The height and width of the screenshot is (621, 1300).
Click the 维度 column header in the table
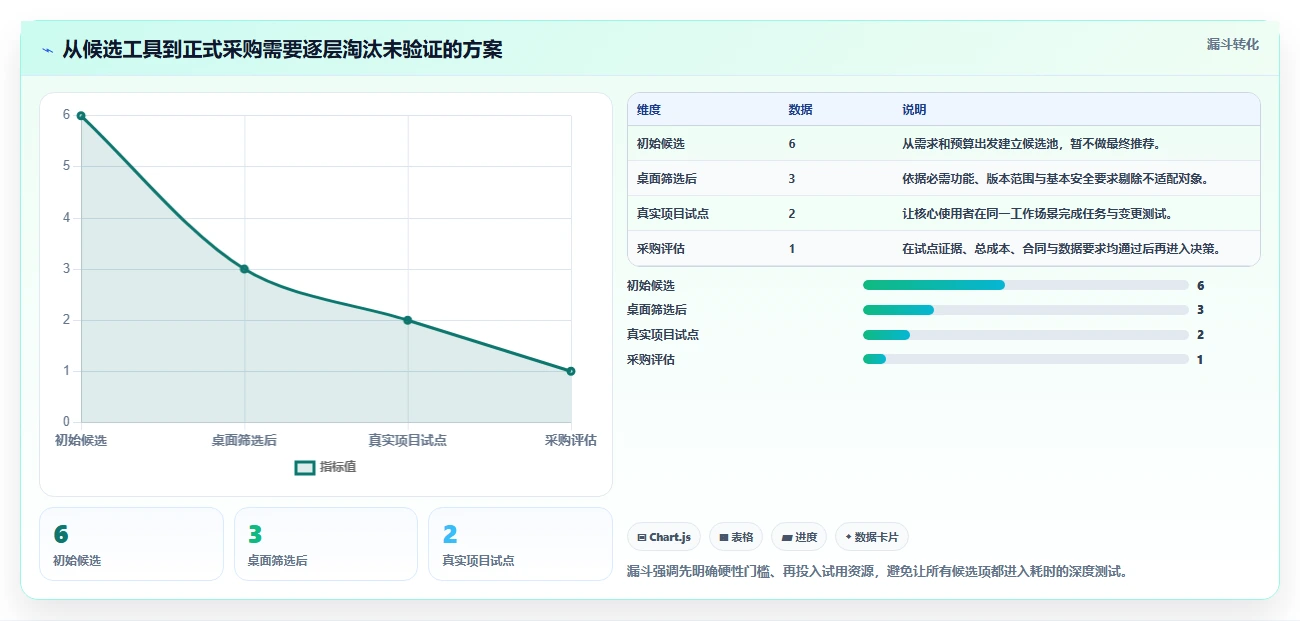[x=649, y=110]
